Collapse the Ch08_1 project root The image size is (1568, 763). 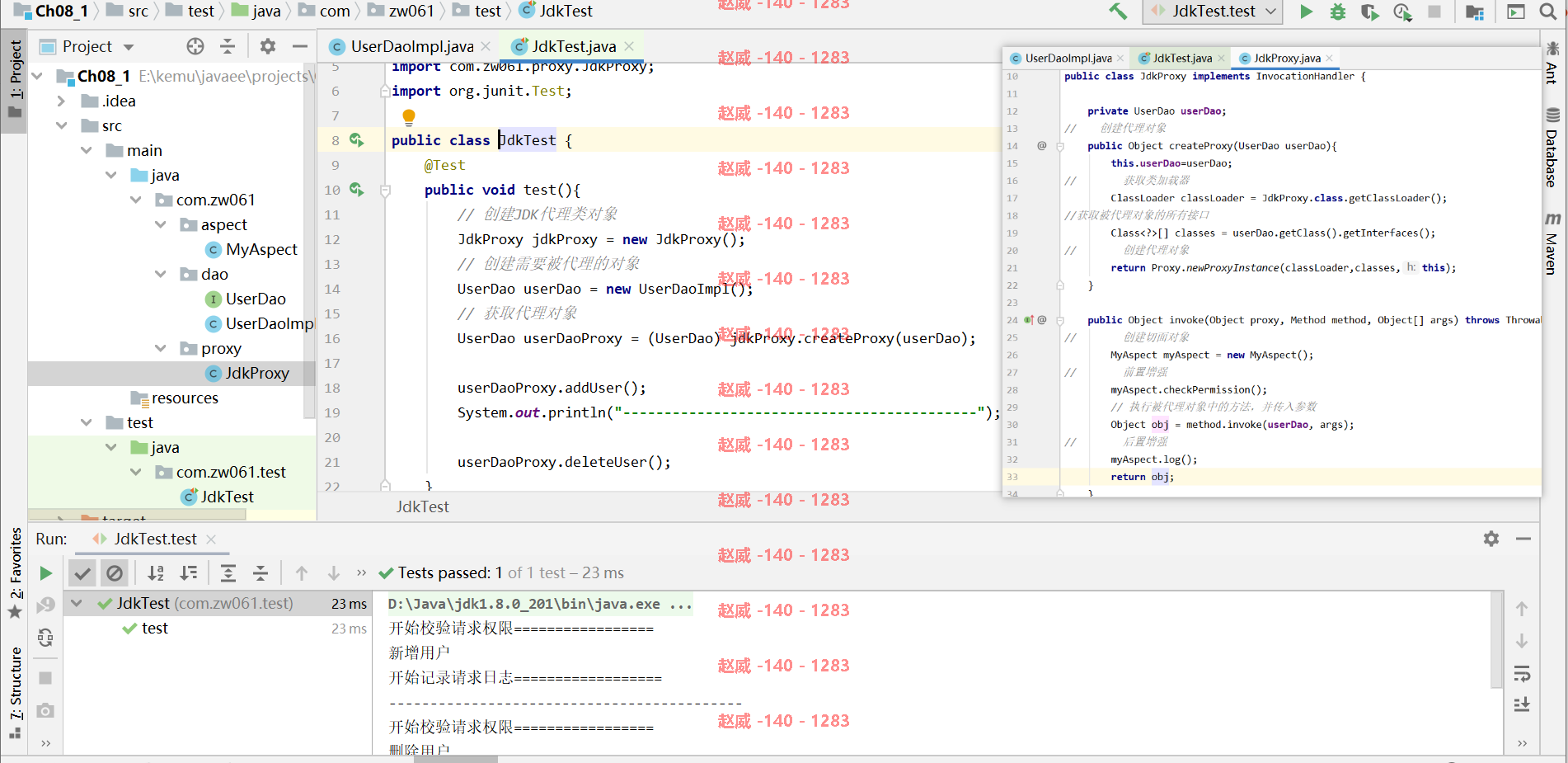[37, 76]
